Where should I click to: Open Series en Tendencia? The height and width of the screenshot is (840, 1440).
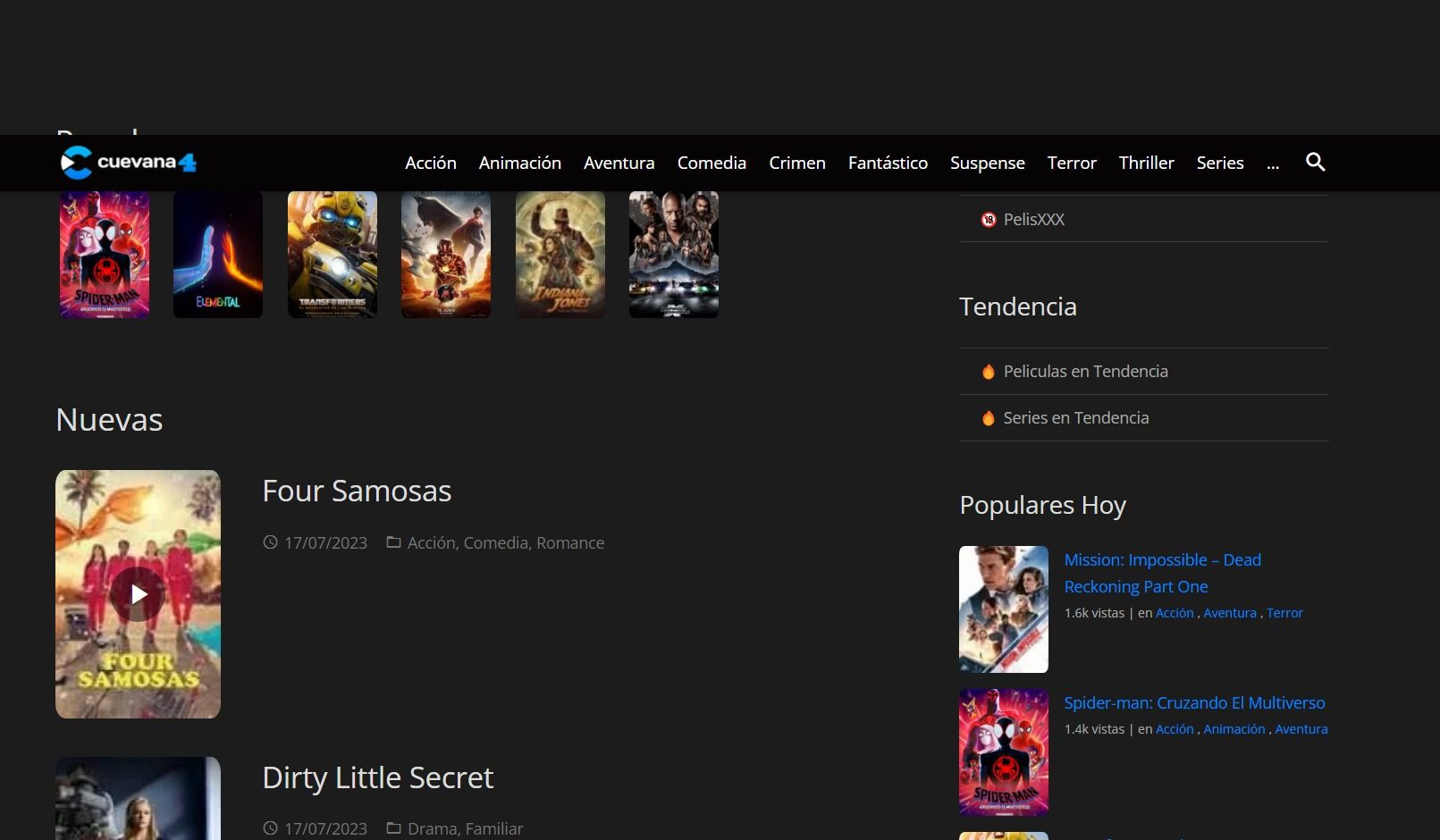(x=1075, y=418)
